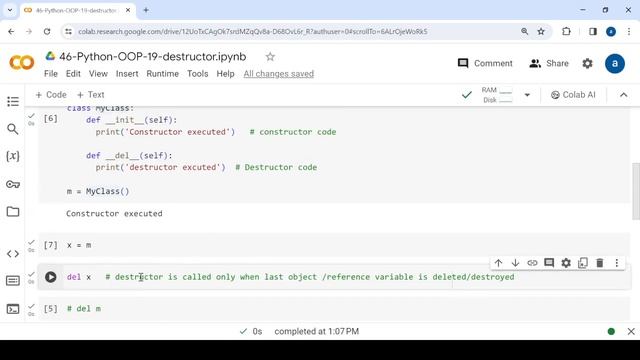Open the variables inspector panel
This screenshot has width=640, height=360.
(x=13, y=156)
